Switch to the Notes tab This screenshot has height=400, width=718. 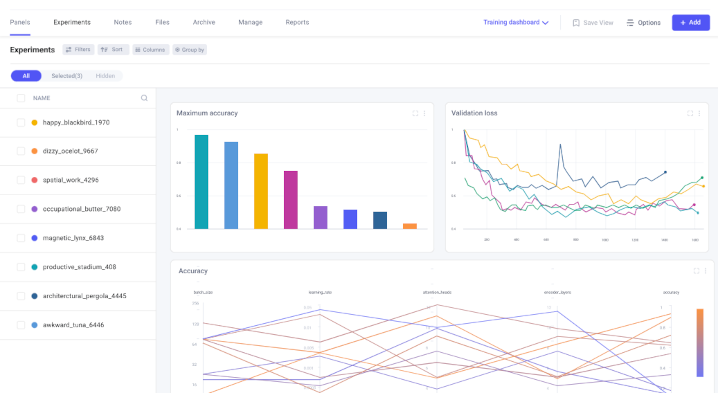123,22
